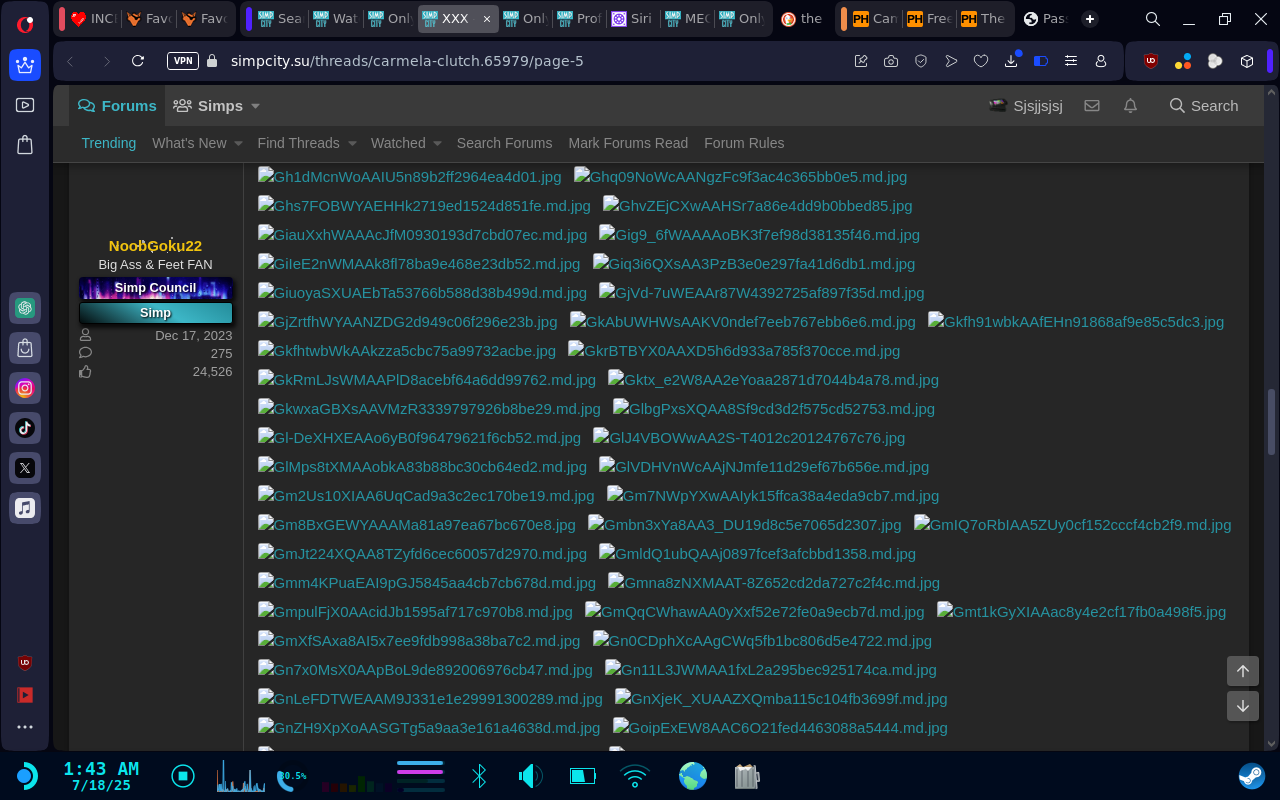Expand the Find Threads dropdown arrow
Viewport: 1280px width, 800px height.
click(352, 144)
